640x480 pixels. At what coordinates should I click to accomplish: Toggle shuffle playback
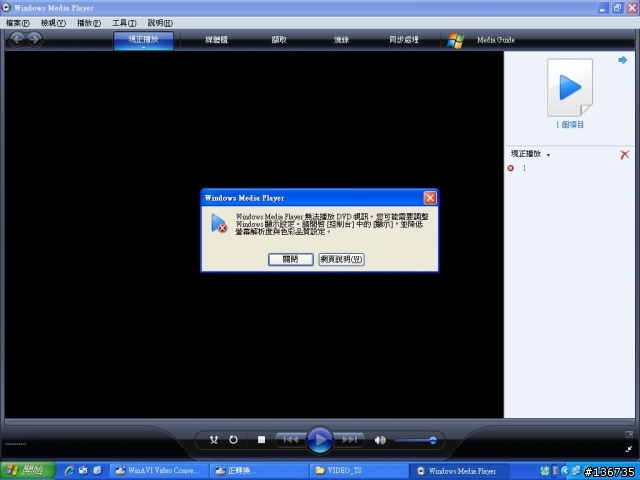point(213,440)
